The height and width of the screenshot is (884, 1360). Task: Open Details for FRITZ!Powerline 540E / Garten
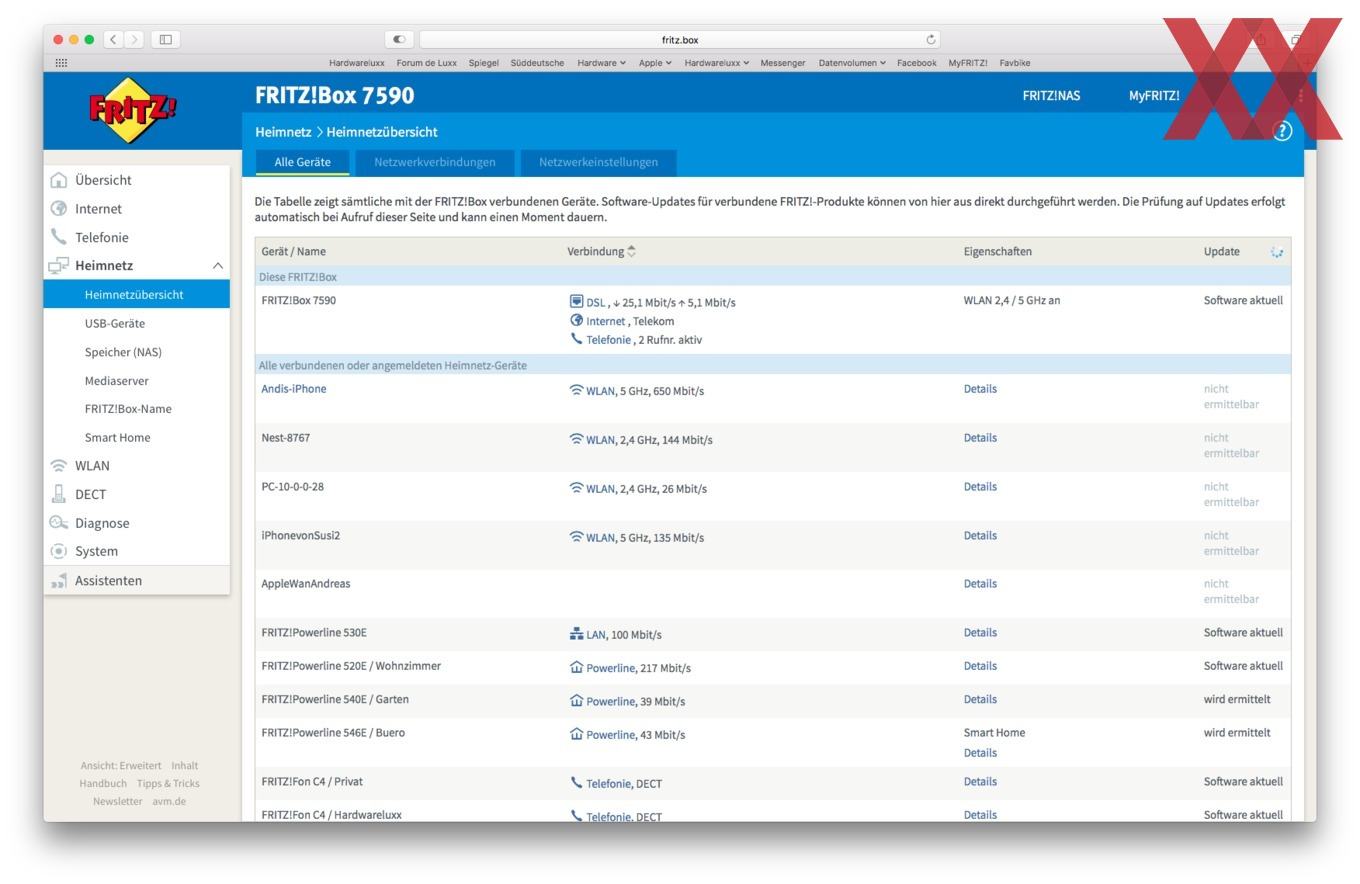[980, 700]
